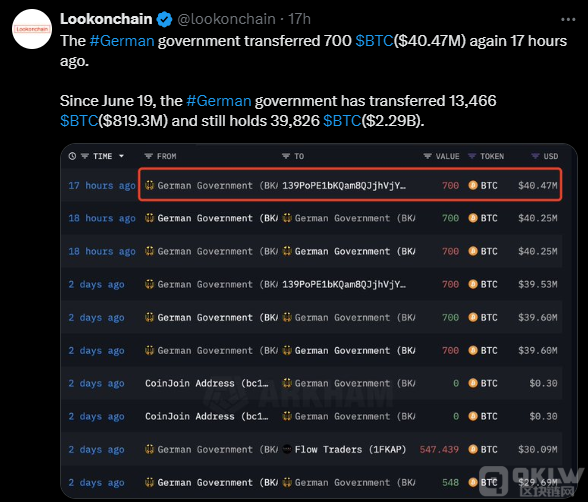The image size is (588, 502).
Task: Open the TO column filter icon
Action: (286, 156)
